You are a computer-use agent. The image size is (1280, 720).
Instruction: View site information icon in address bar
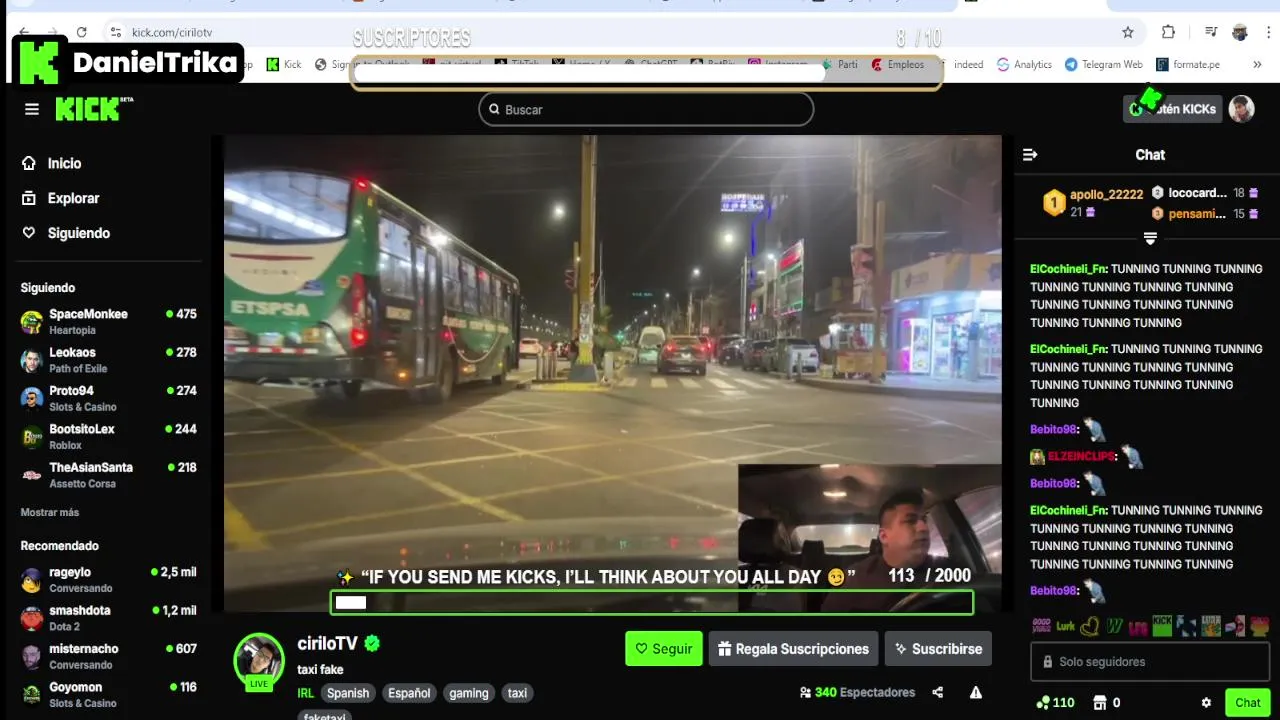tap(116, 32)
